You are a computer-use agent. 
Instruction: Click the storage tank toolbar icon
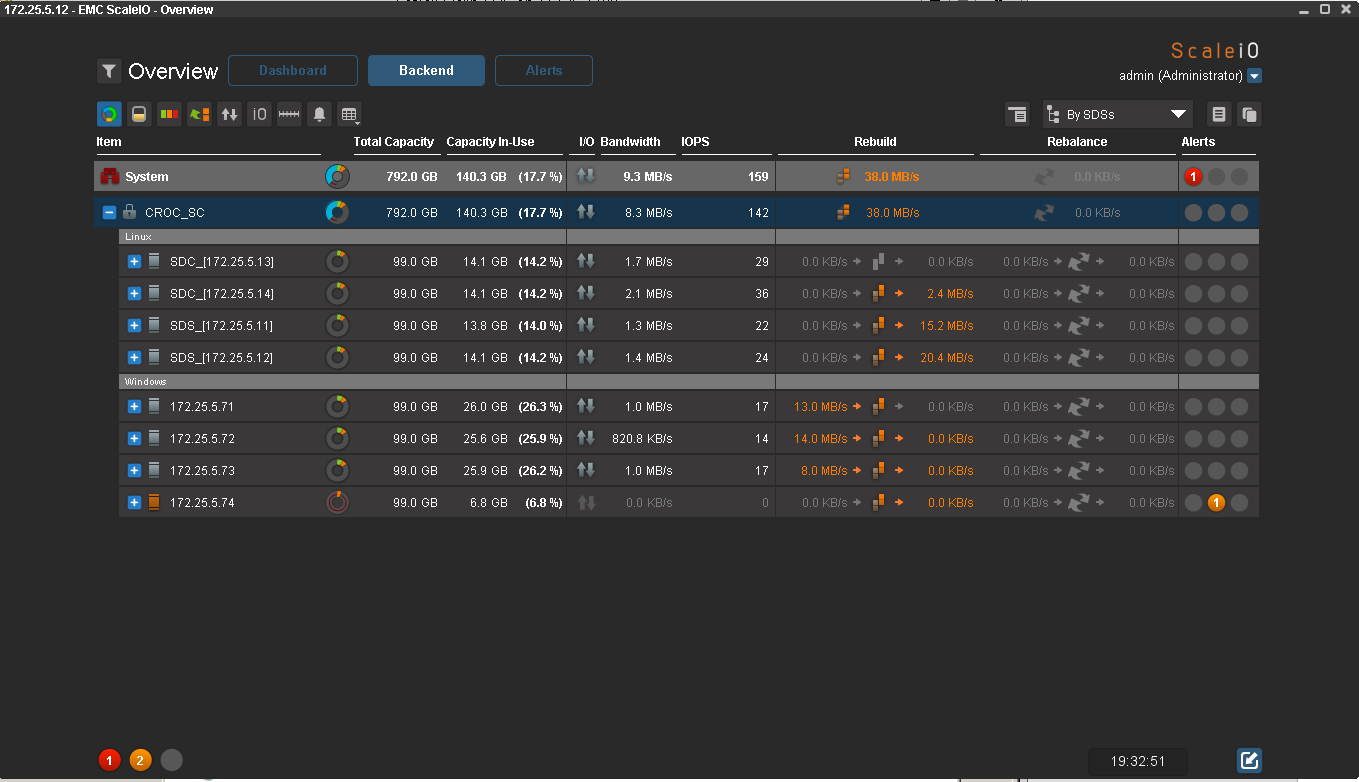tap(139, 114)
